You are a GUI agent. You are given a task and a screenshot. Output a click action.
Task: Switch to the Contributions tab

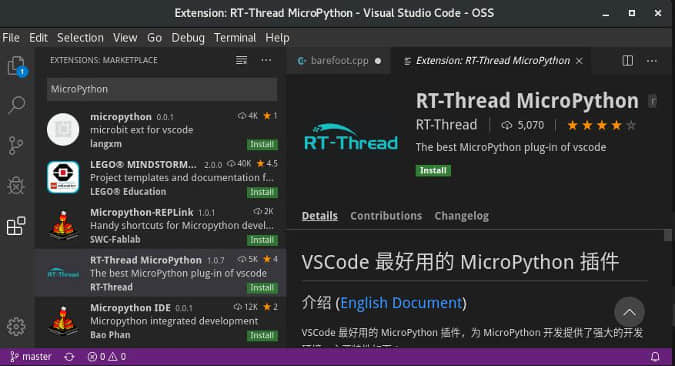(x=386, y=216)
